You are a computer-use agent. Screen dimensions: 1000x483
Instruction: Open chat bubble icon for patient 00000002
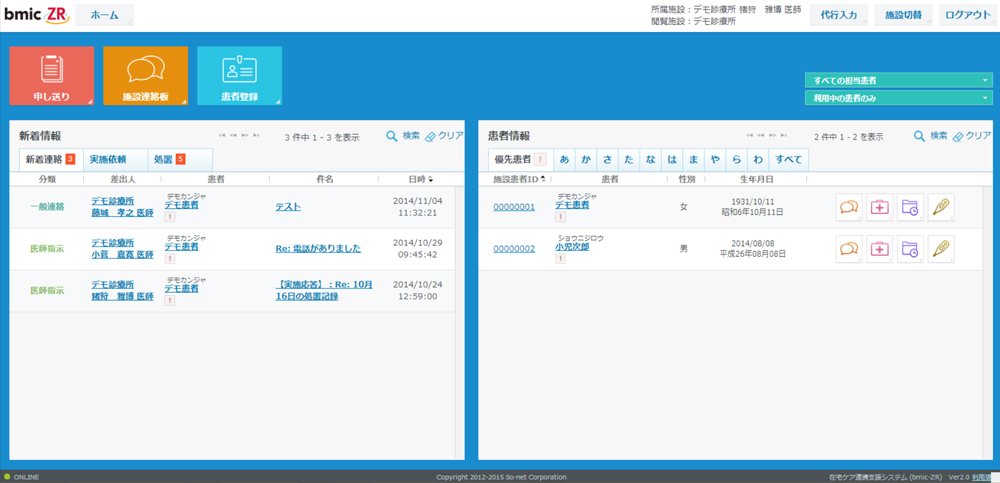(849, 249)
